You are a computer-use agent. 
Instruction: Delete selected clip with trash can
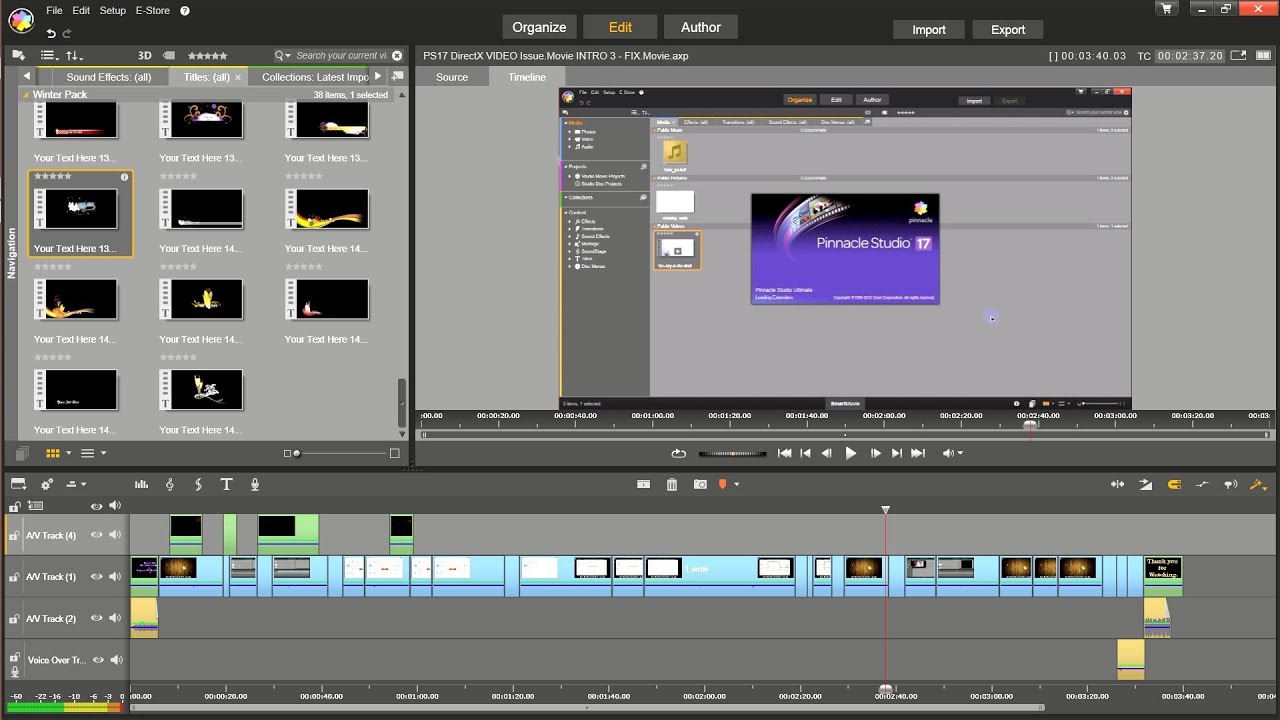672,484
